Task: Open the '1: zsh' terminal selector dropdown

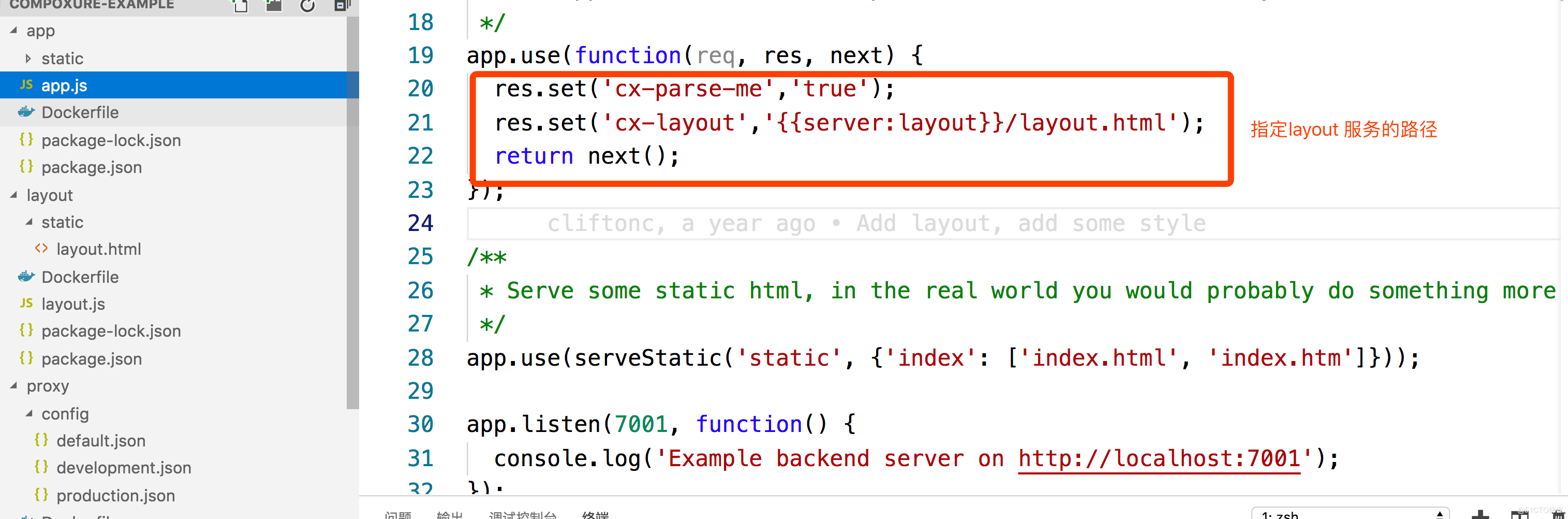Action: pyautogui.click(x=1350, y=513)
